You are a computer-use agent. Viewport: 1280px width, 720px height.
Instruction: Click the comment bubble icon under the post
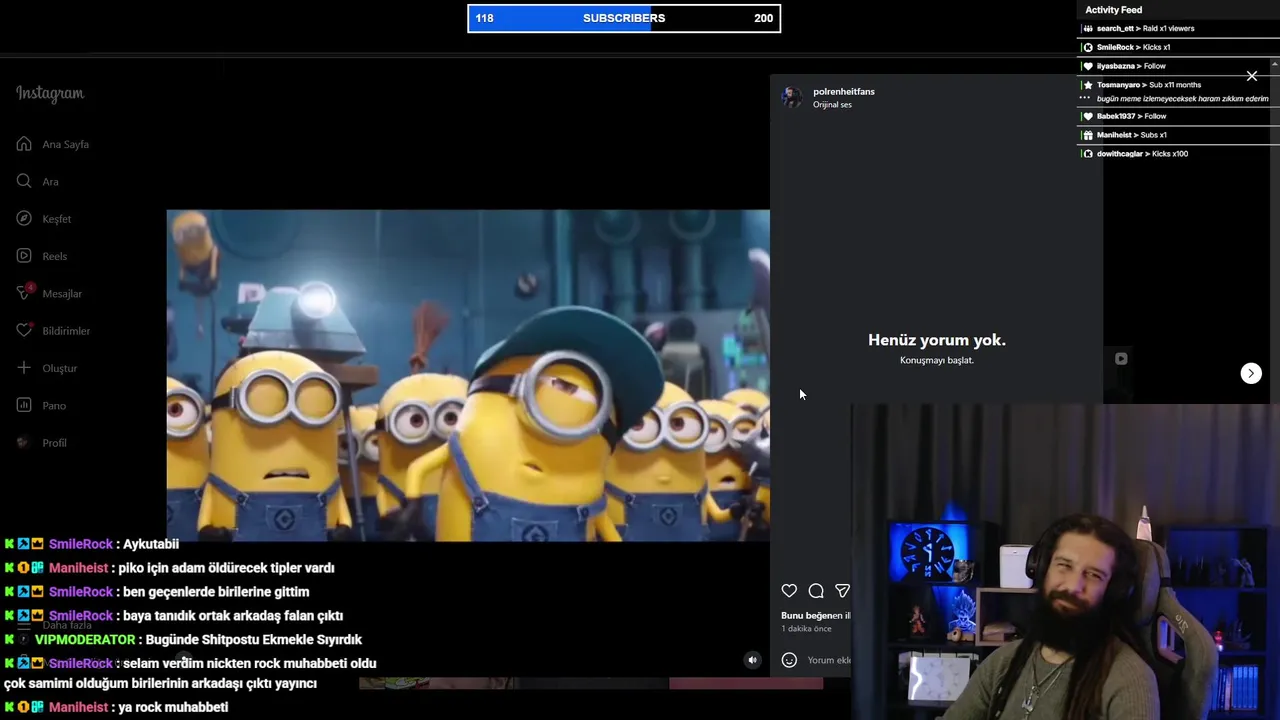coord(816,591)
